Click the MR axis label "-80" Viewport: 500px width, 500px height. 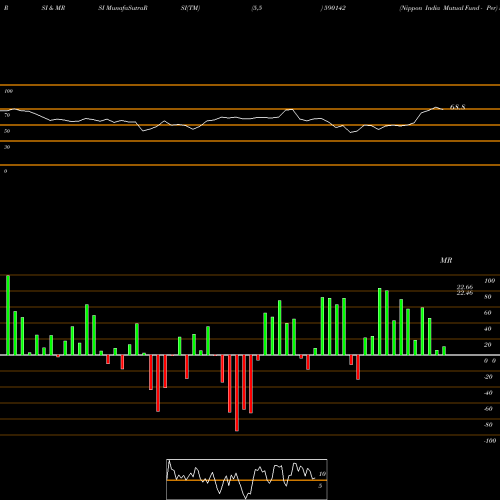click(x=488, y=425)
